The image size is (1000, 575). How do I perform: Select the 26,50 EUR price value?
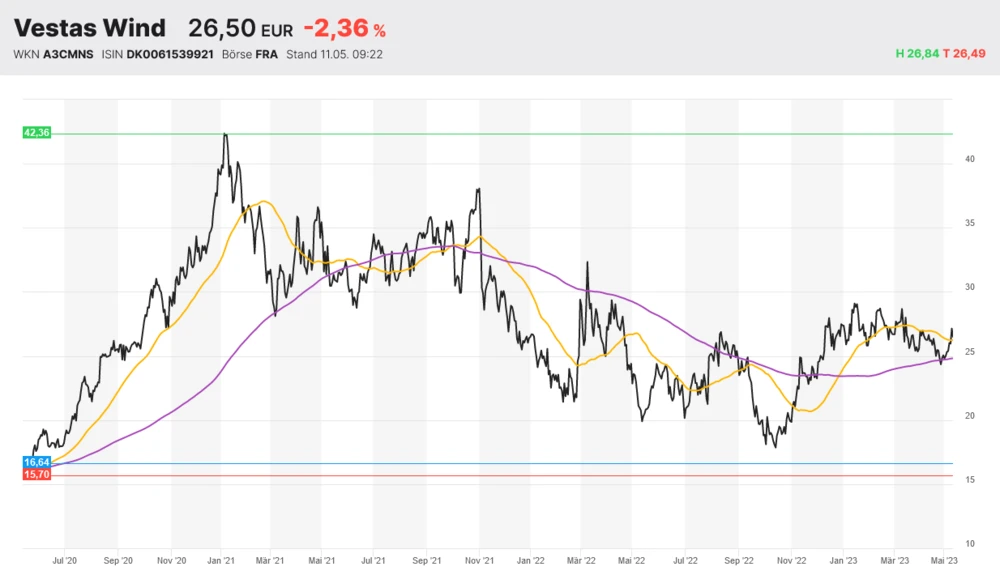click(240, 28)
